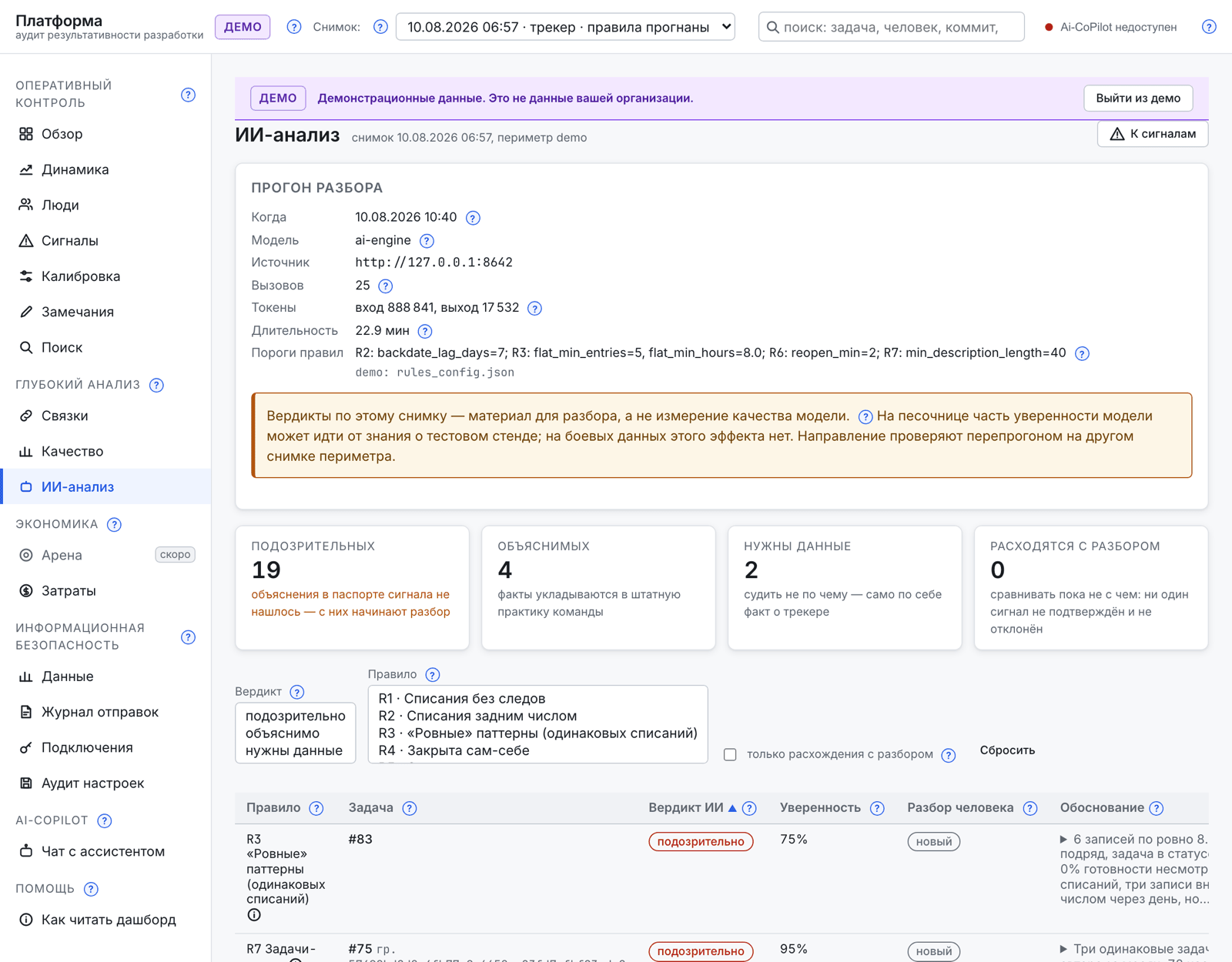Click the Сбросить filters link
The image size is (1232, 962).
1007,750
